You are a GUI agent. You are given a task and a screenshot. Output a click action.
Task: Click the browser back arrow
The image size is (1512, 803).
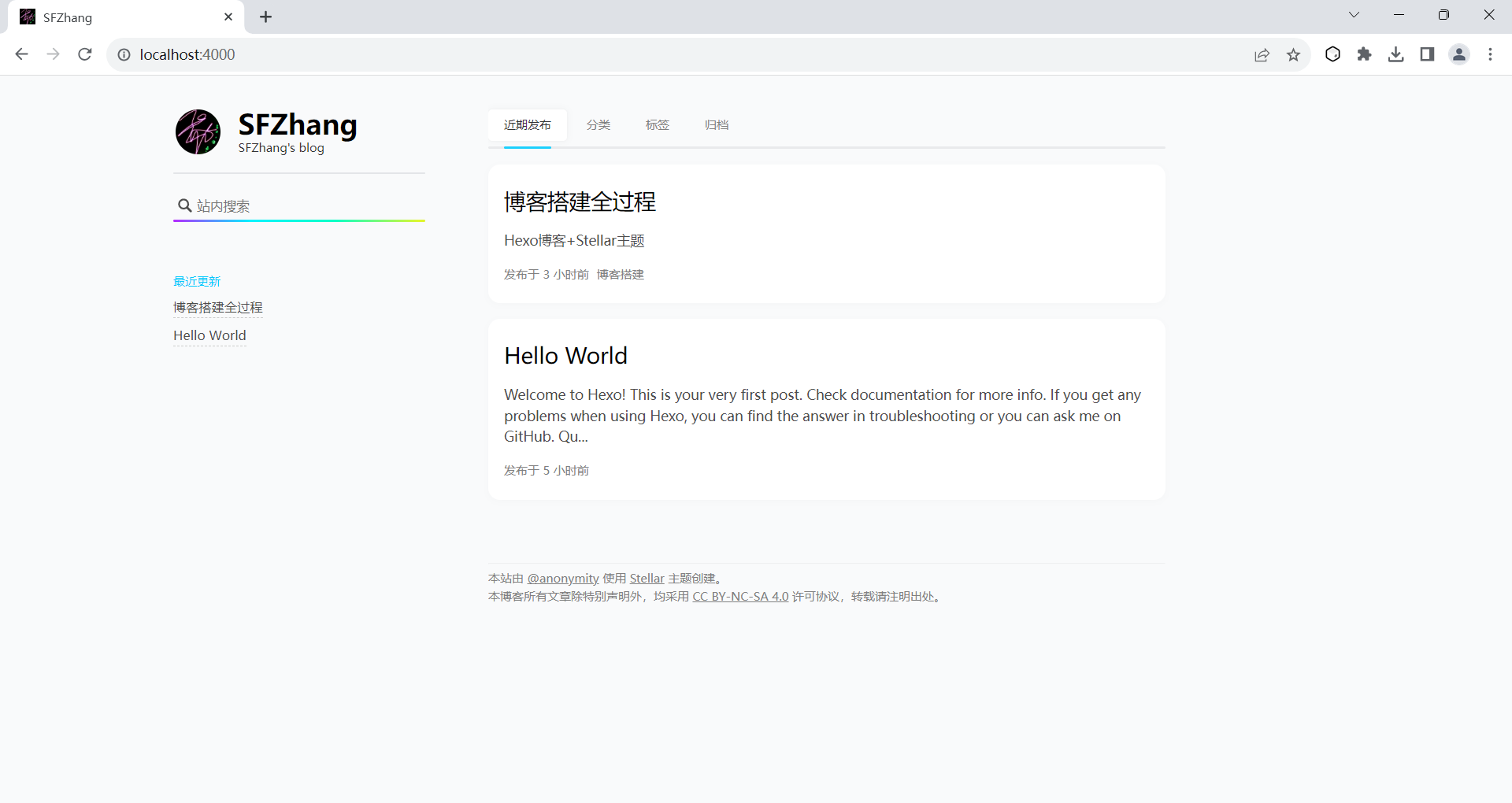pyautogui.click(x=22, y=54)
